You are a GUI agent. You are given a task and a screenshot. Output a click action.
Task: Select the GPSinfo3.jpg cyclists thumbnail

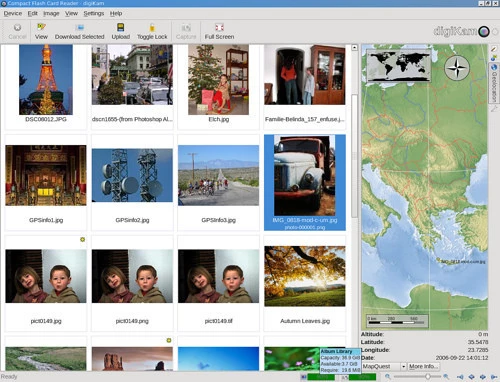[x=218, y=175]
